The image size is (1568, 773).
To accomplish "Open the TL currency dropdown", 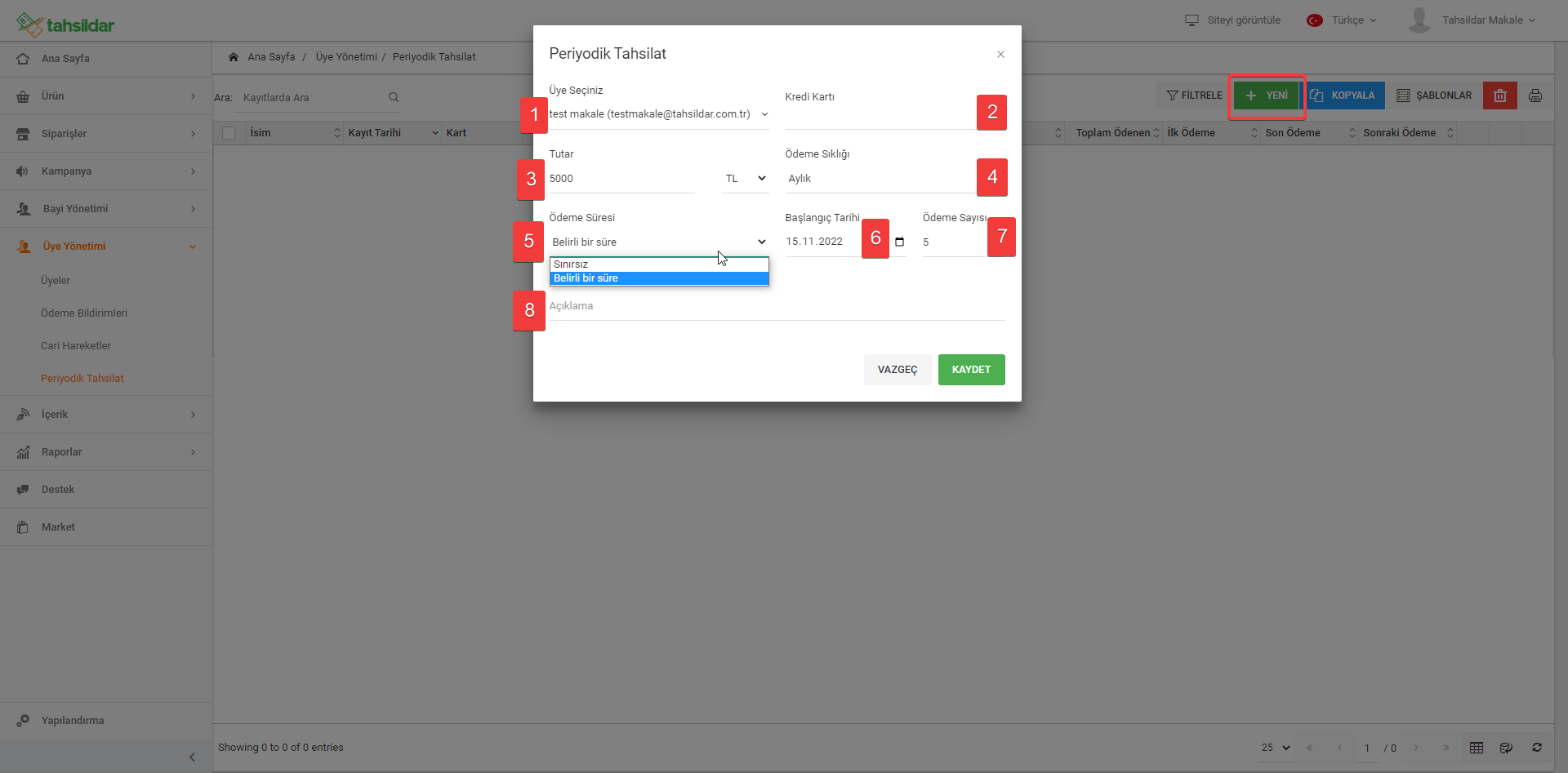I will tap(746, 179).
